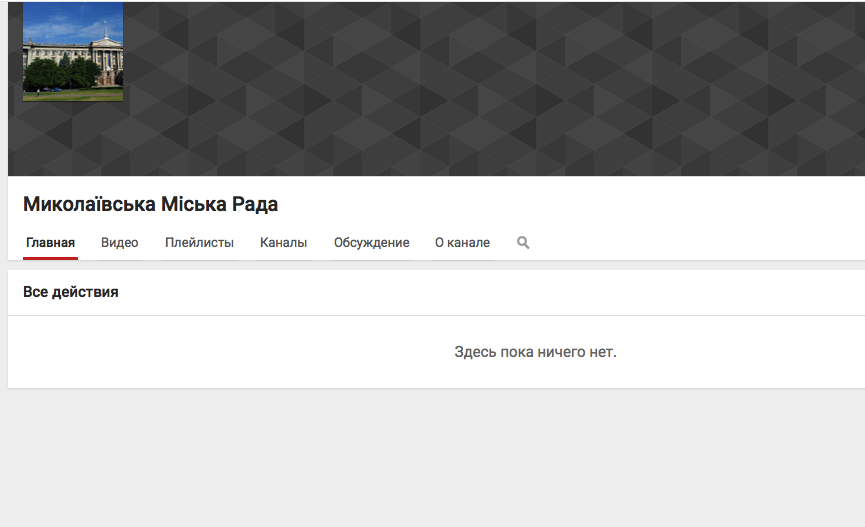Open the Плейлисты tab
Screen dimensions: 865x527
point(199,243)
